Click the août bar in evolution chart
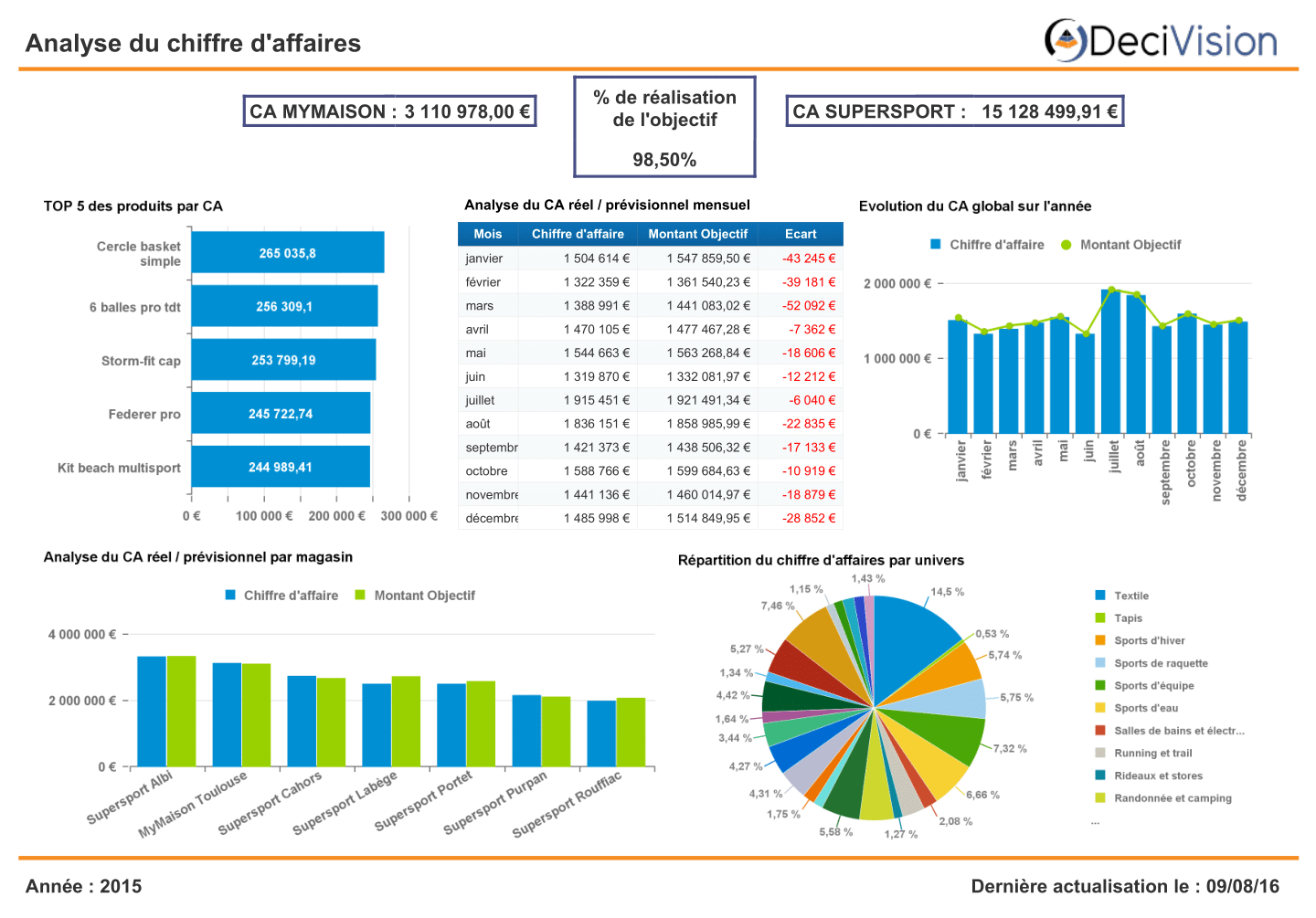Image resolution: width=1316 pixels, height=918 pixels. [1136, 364]
